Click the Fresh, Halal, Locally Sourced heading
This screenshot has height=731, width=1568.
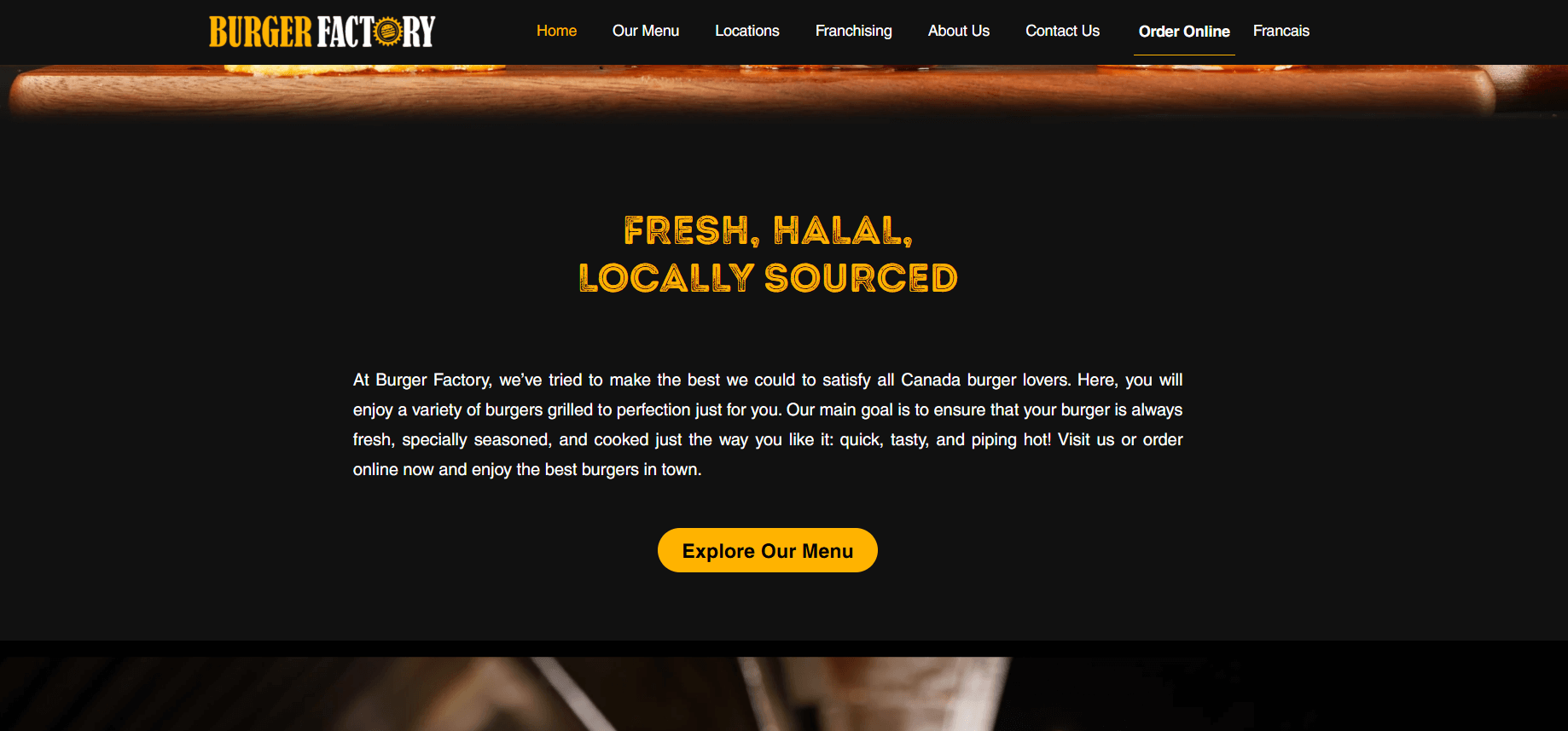coord(768,254)
